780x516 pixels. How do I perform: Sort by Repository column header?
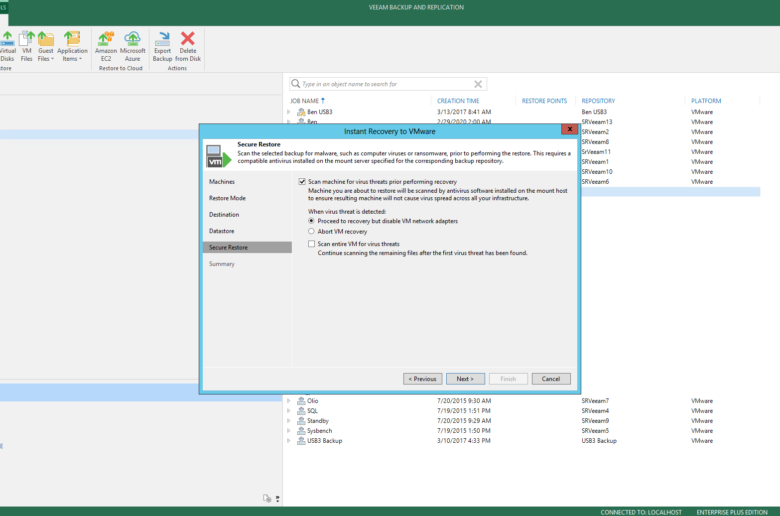coord(598,101)
